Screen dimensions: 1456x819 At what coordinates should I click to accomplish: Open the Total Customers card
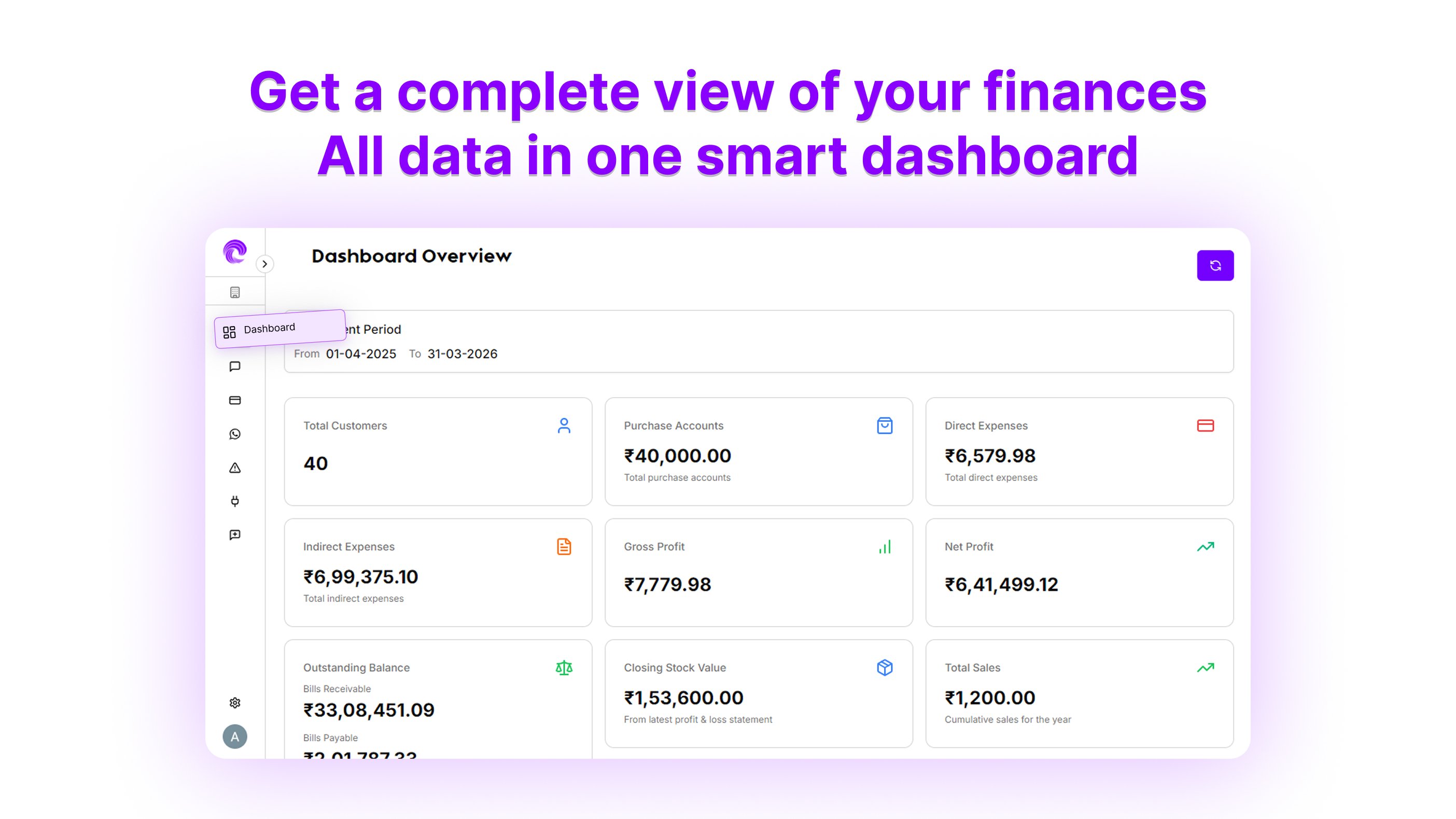click(438, 451)
